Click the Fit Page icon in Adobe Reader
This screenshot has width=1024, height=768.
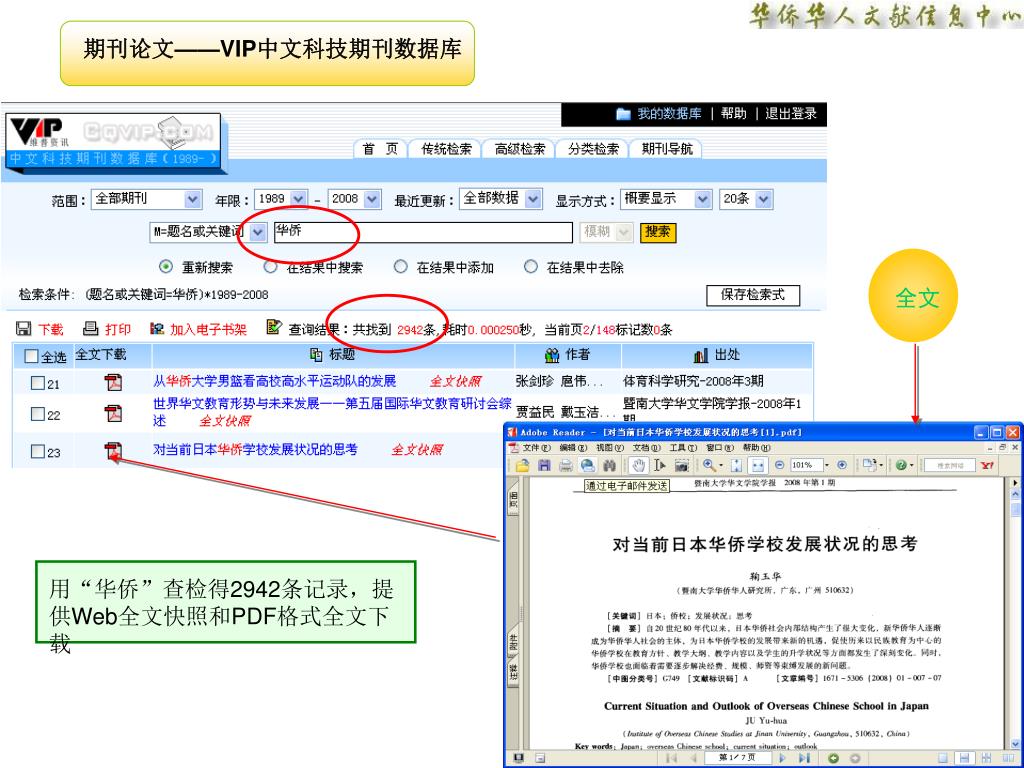coord(737,465)
